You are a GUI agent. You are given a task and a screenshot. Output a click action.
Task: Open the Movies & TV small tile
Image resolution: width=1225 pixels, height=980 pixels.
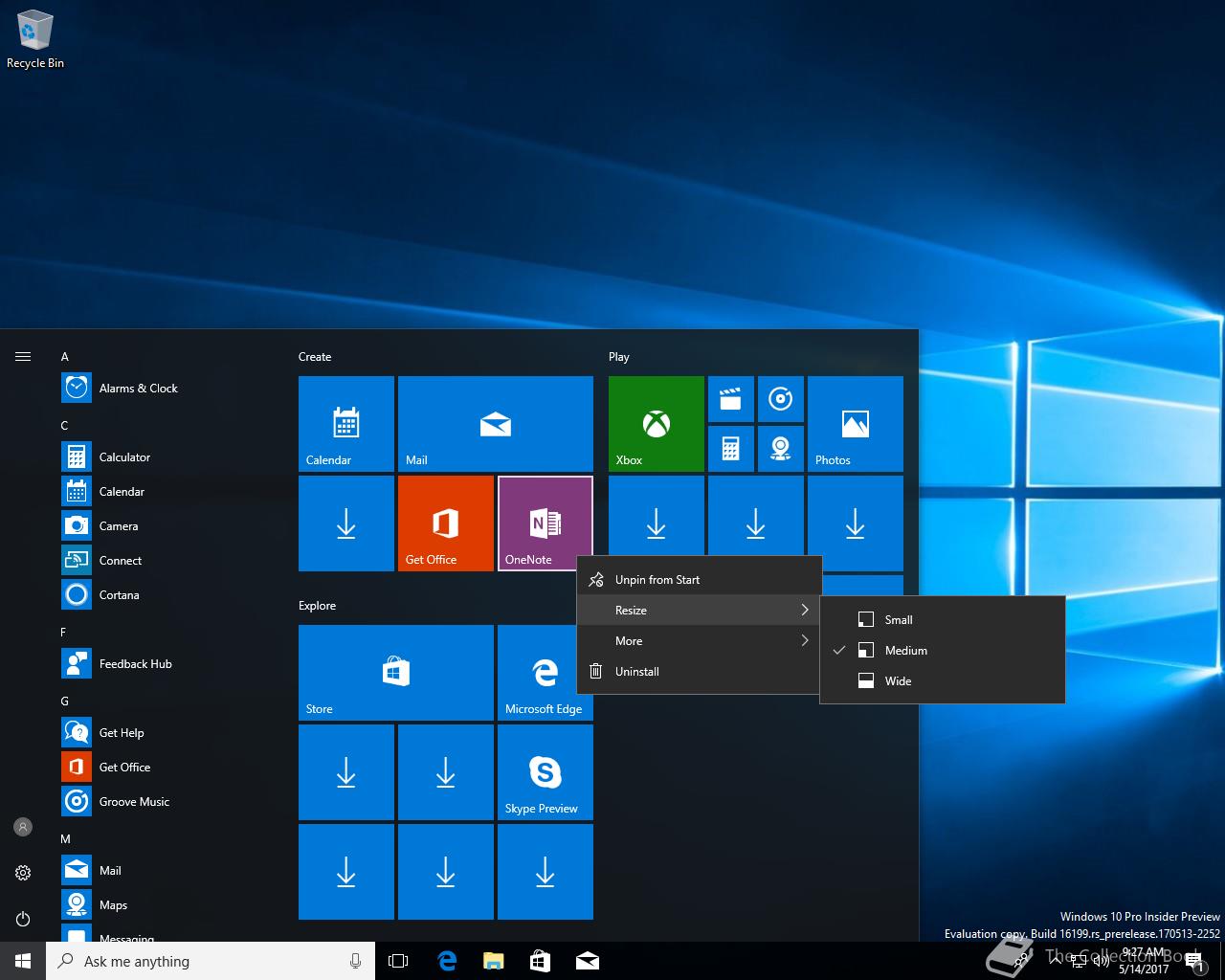[x=731, y=399]
